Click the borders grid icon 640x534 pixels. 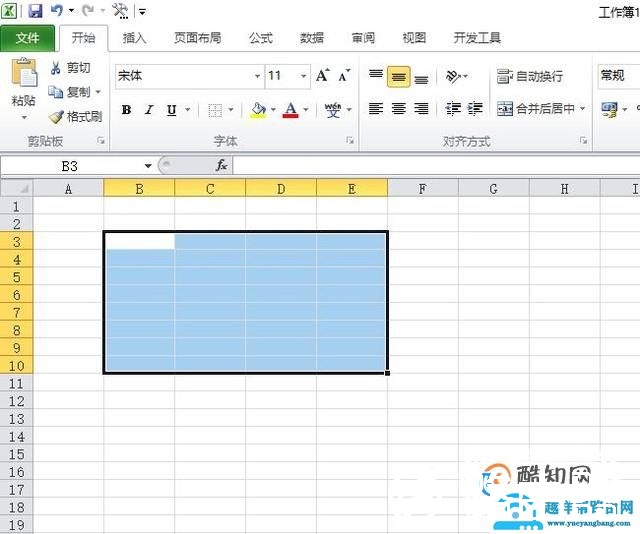215,110
